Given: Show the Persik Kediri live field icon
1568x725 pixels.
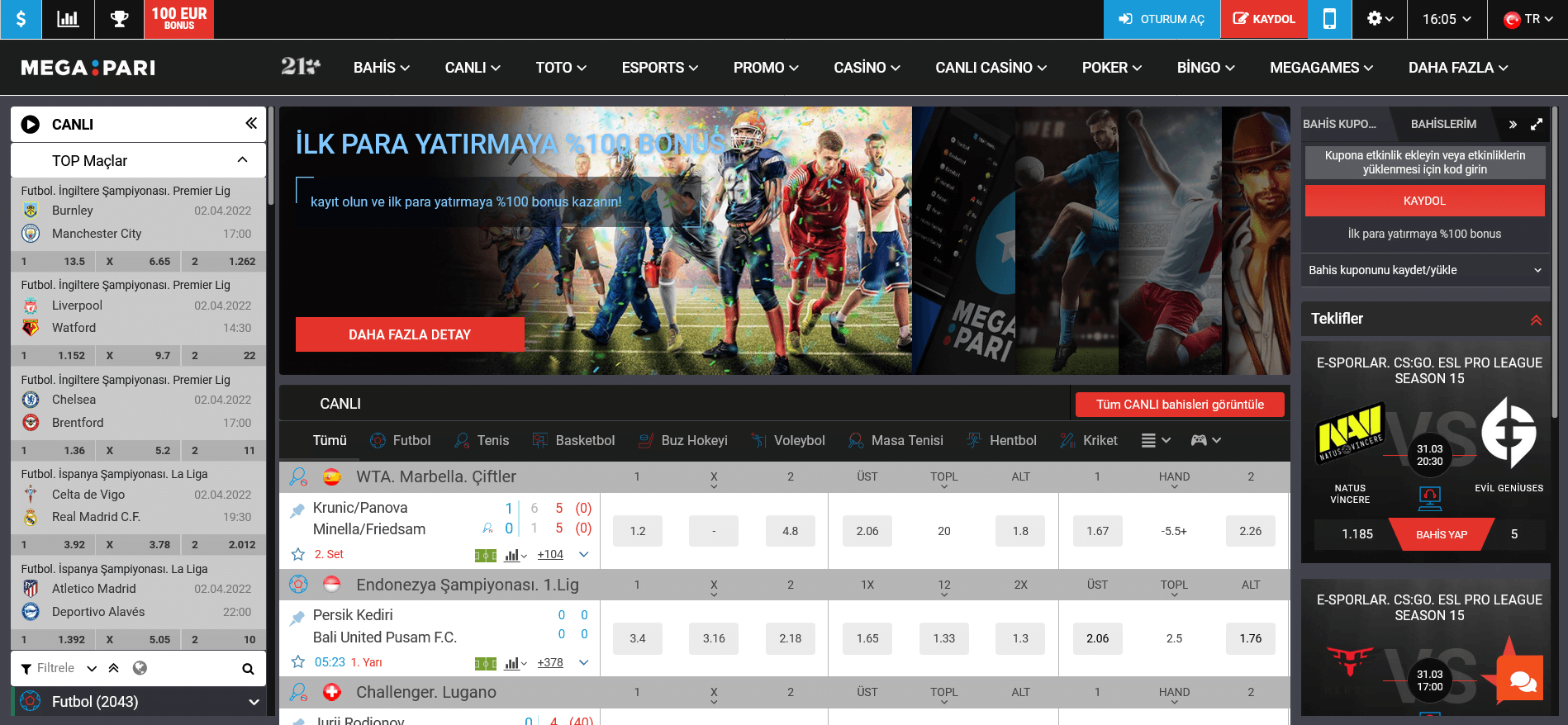Looking at the screenshot, I should (486, 663).
